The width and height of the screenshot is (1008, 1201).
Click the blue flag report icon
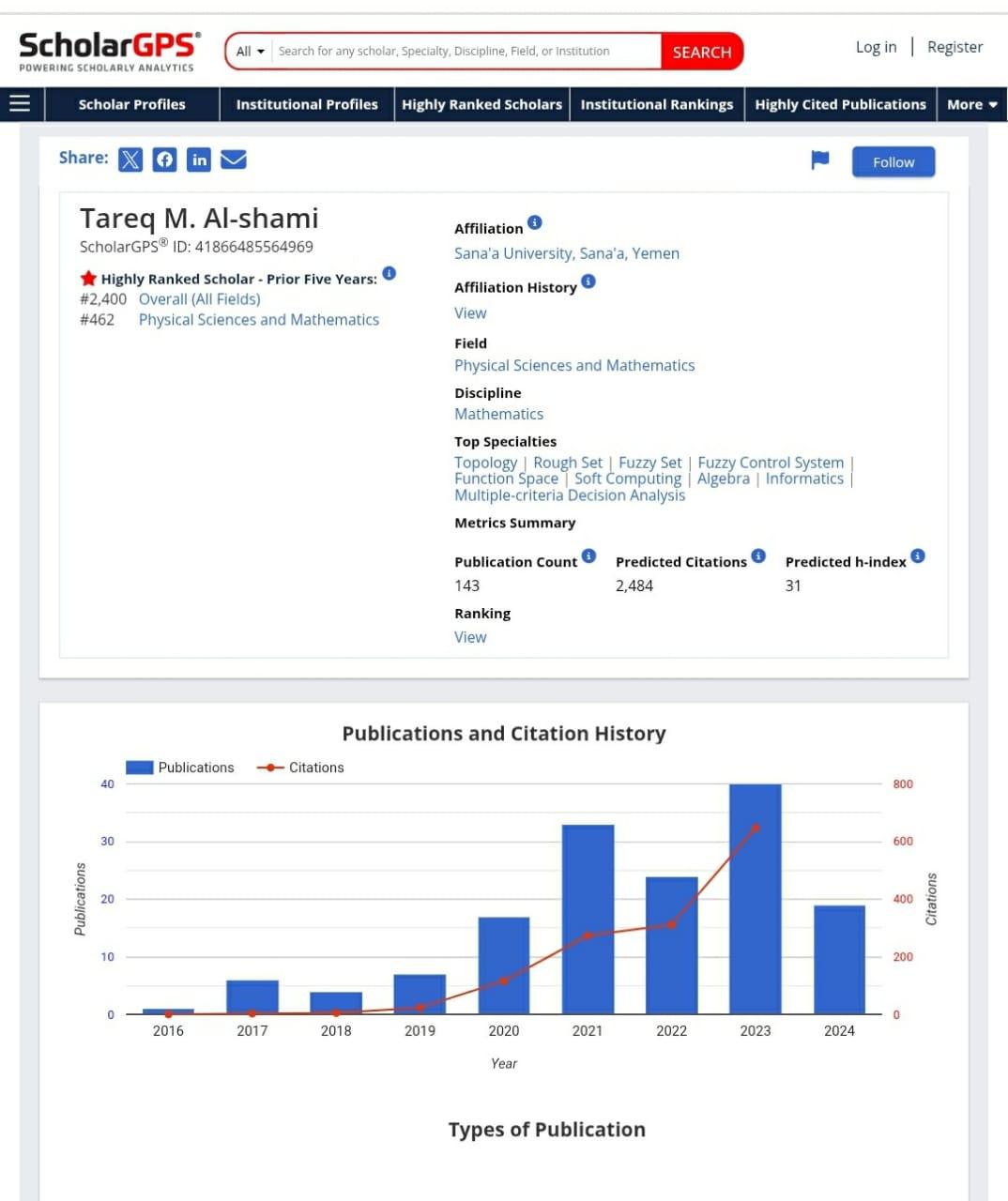point(820,160)
